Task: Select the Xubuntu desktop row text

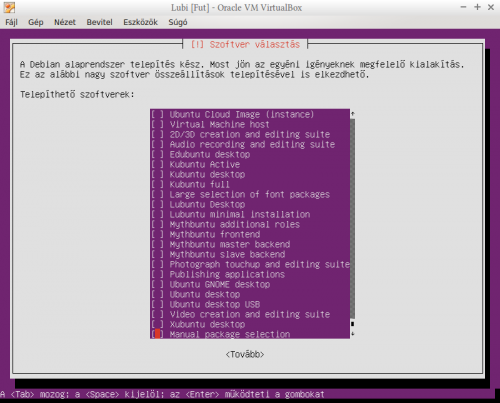Action: [x=207, y=324]
